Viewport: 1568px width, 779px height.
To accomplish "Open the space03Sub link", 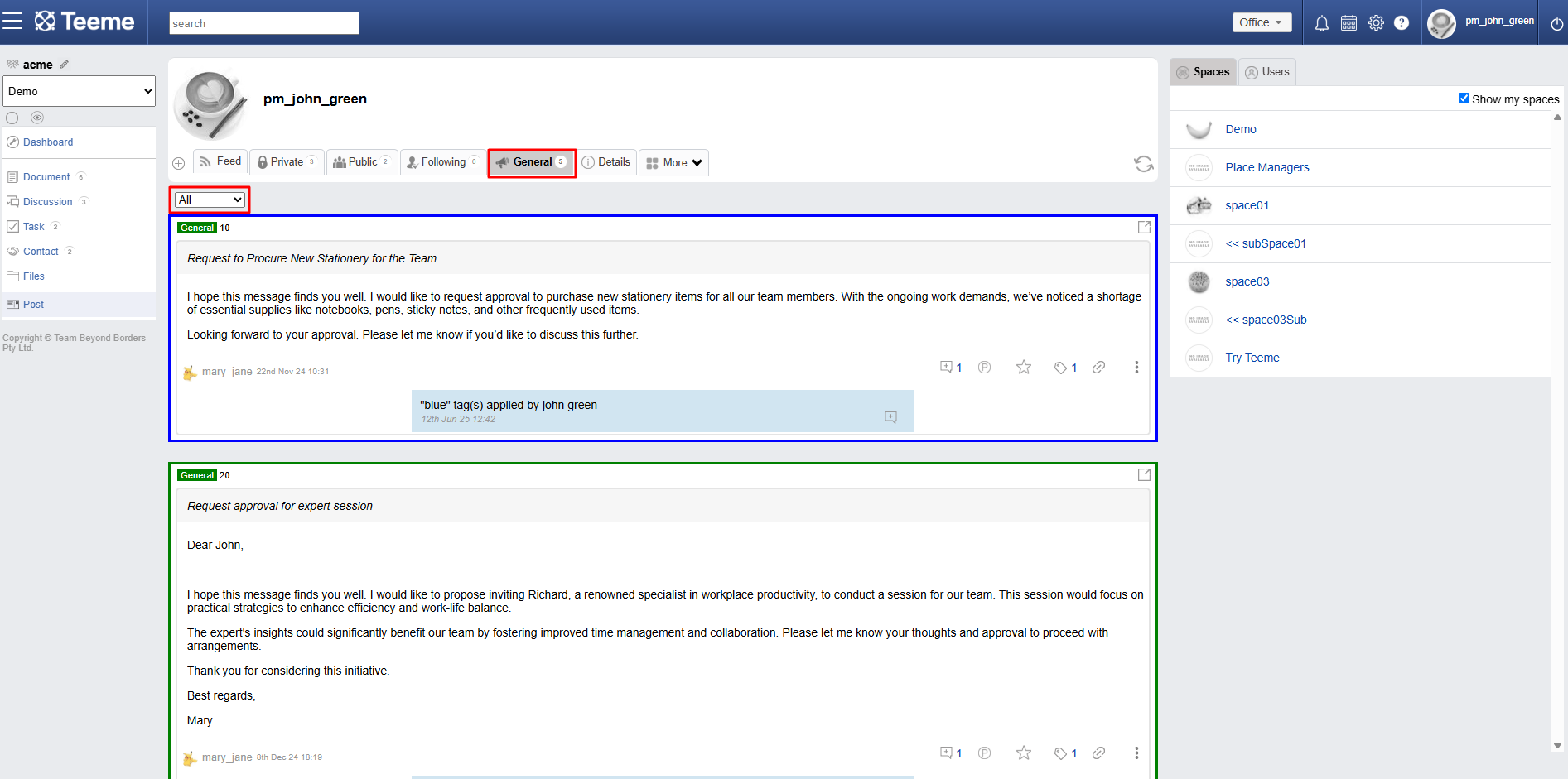I will (1266, 320).
